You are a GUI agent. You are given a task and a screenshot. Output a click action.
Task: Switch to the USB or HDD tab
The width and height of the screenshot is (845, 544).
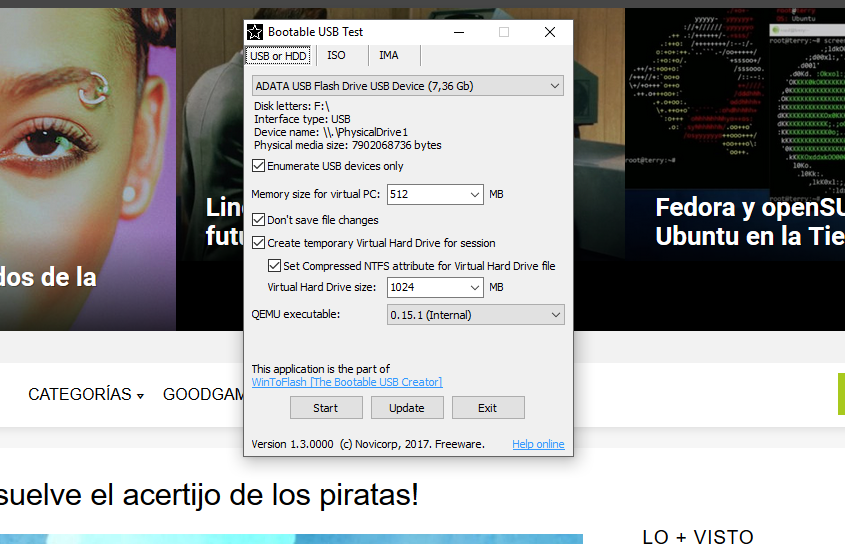click(278, 56)
